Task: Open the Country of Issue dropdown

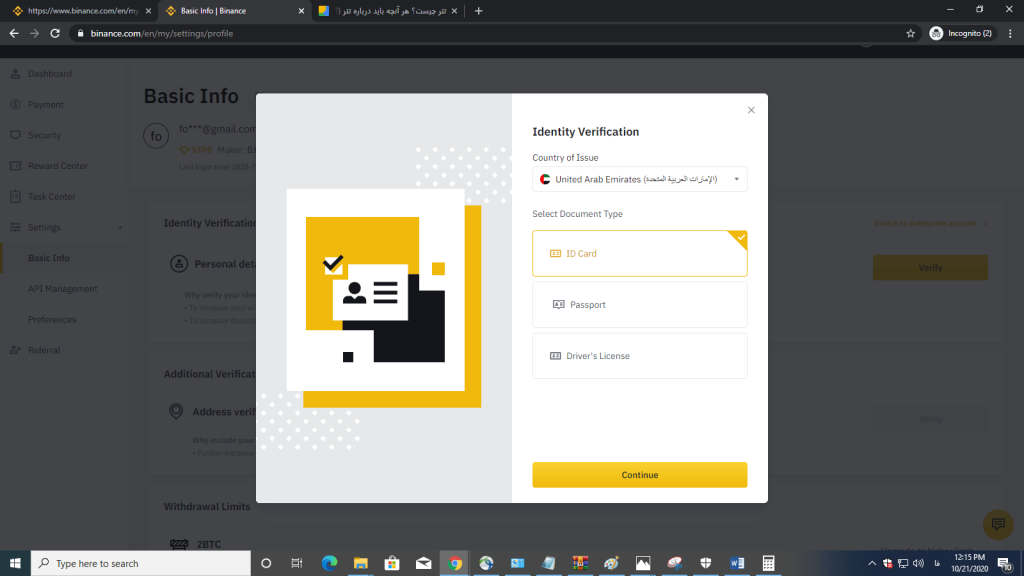Action: 639,179
